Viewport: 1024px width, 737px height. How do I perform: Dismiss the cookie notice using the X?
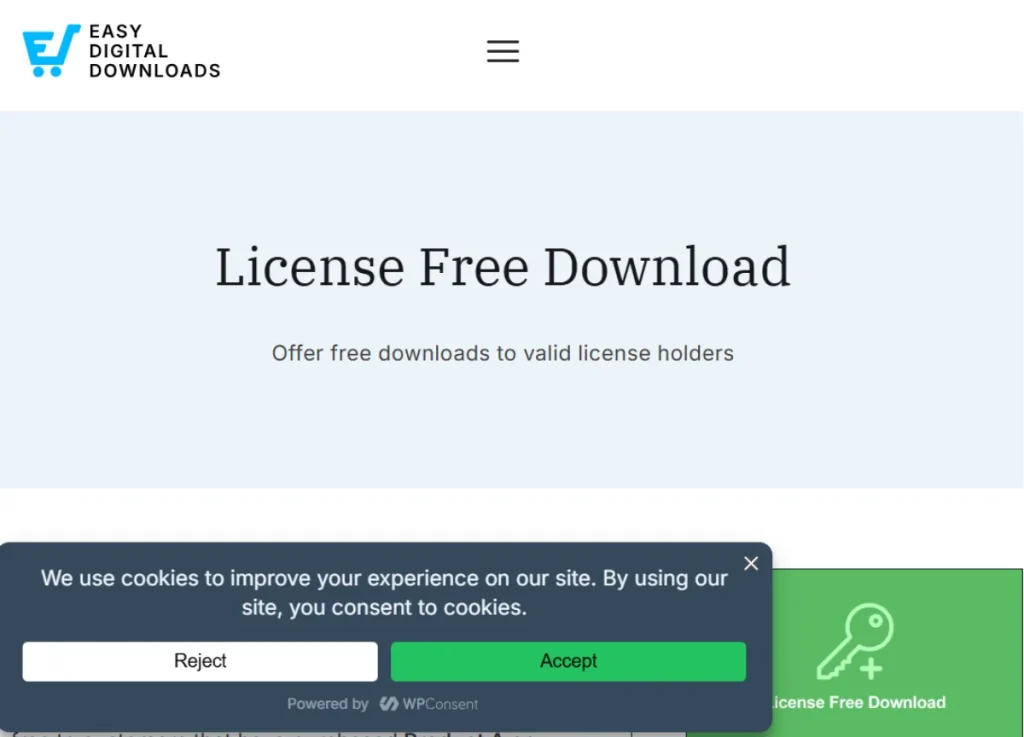(751, 563)
